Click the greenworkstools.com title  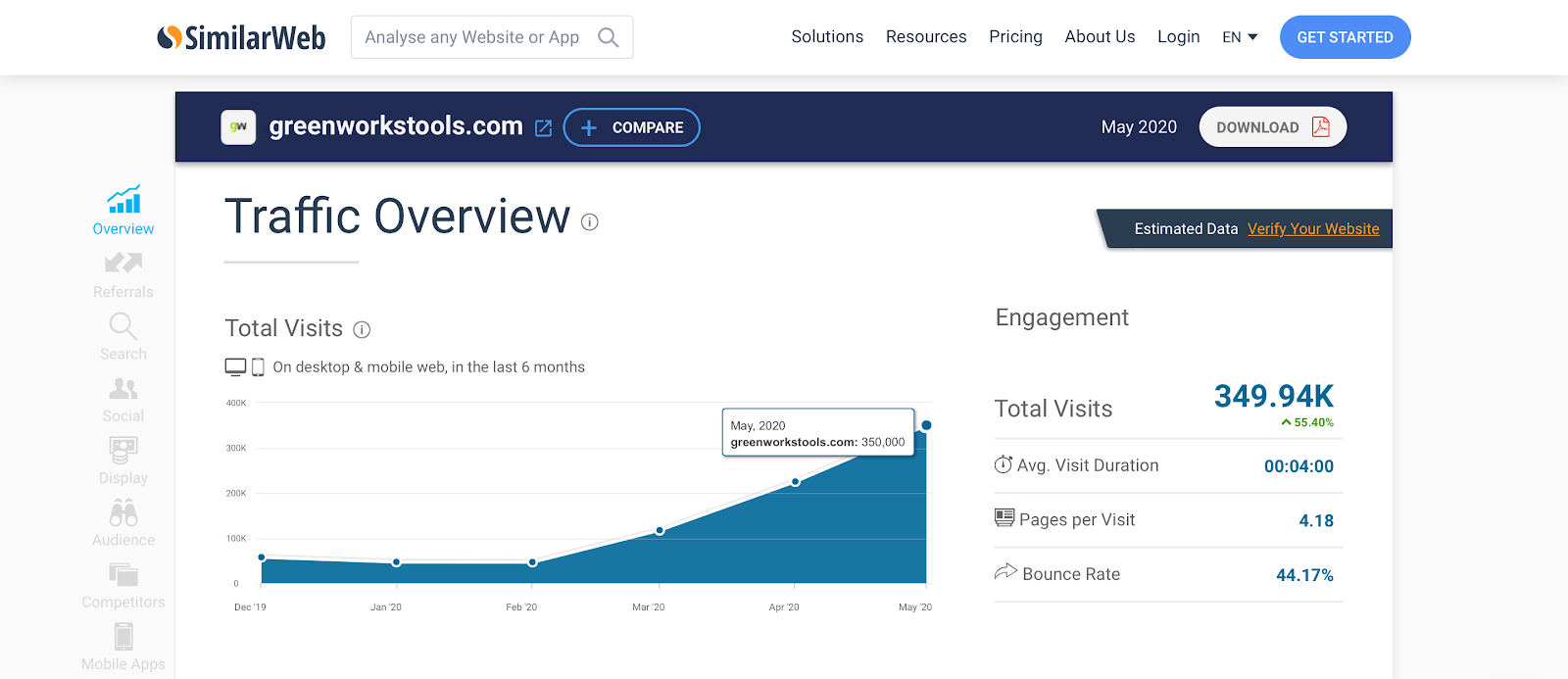396,126
